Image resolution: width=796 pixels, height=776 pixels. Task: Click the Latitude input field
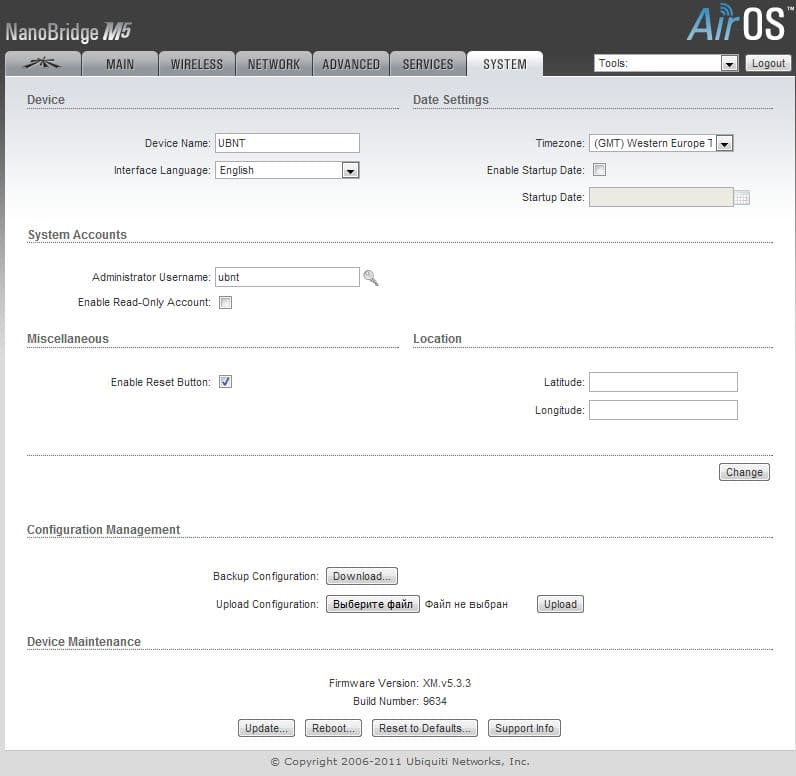[x=663, y=382]
